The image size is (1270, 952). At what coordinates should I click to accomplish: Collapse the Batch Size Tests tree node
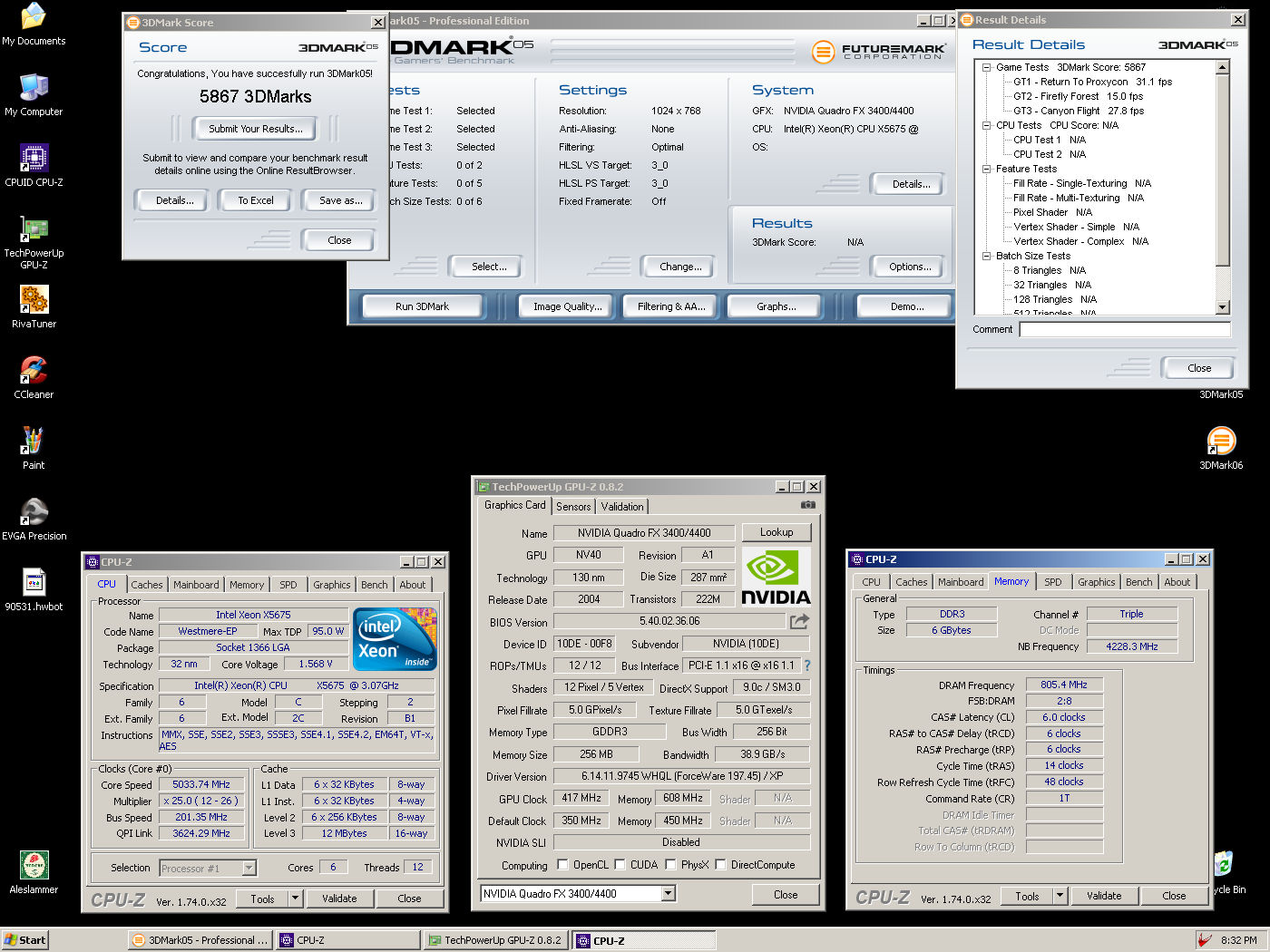986,256
